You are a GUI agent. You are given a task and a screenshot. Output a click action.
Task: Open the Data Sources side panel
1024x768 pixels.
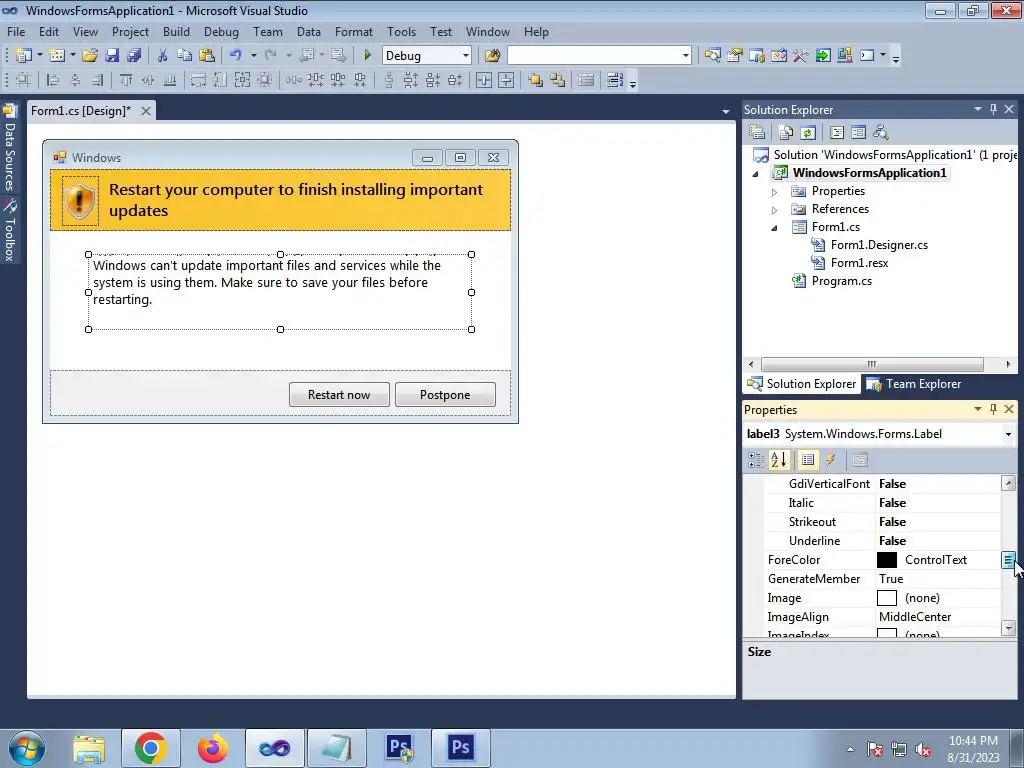[x=10, y=149]
